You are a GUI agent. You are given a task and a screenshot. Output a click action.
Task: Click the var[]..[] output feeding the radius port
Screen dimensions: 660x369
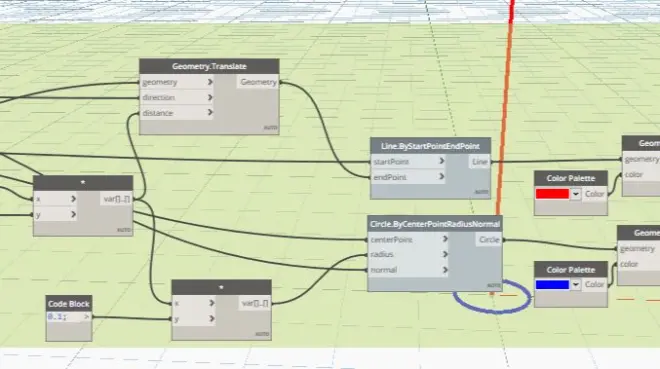255,303
